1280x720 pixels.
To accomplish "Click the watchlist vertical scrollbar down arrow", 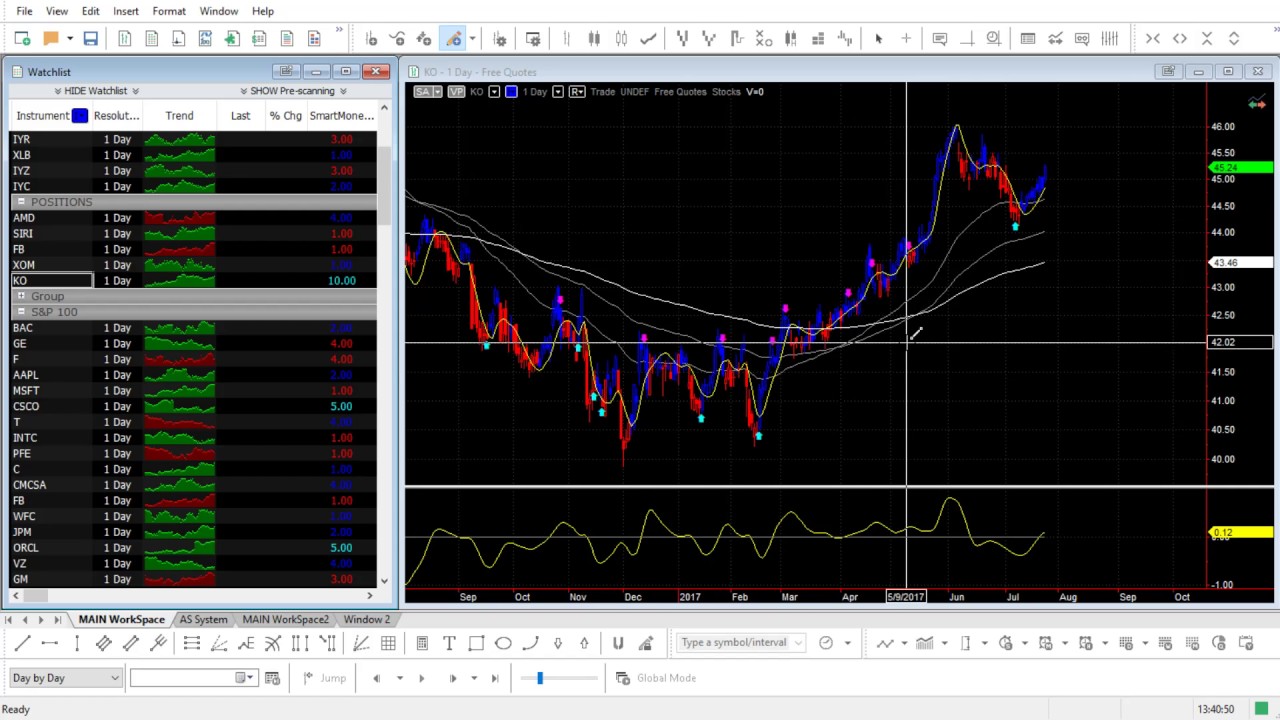I will [x=385, y=579].
